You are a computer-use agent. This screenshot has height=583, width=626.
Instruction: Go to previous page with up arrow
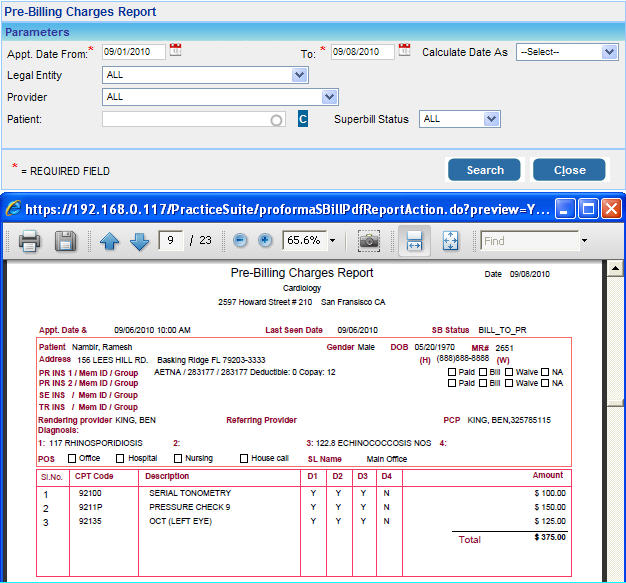tap(109, 241)
